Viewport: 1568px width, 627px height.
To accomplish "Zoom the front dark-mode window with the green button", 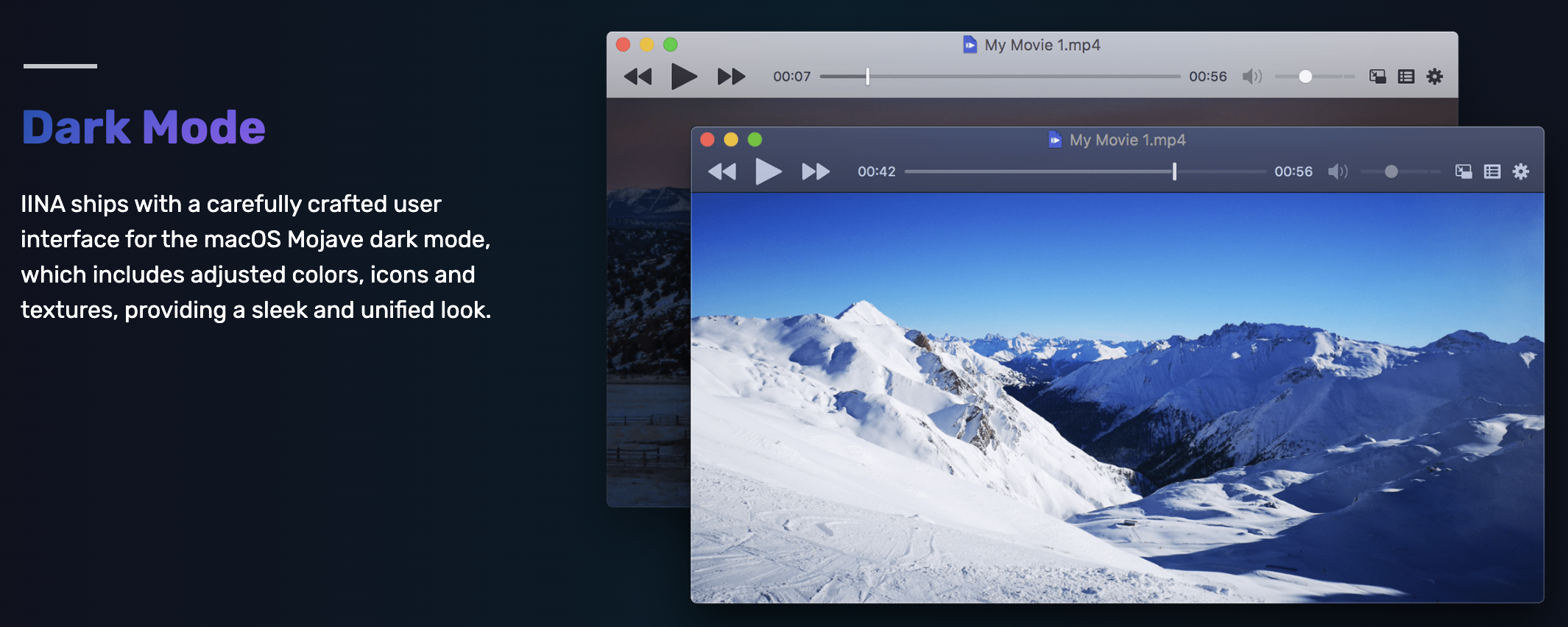I will [x=755, y=139].
